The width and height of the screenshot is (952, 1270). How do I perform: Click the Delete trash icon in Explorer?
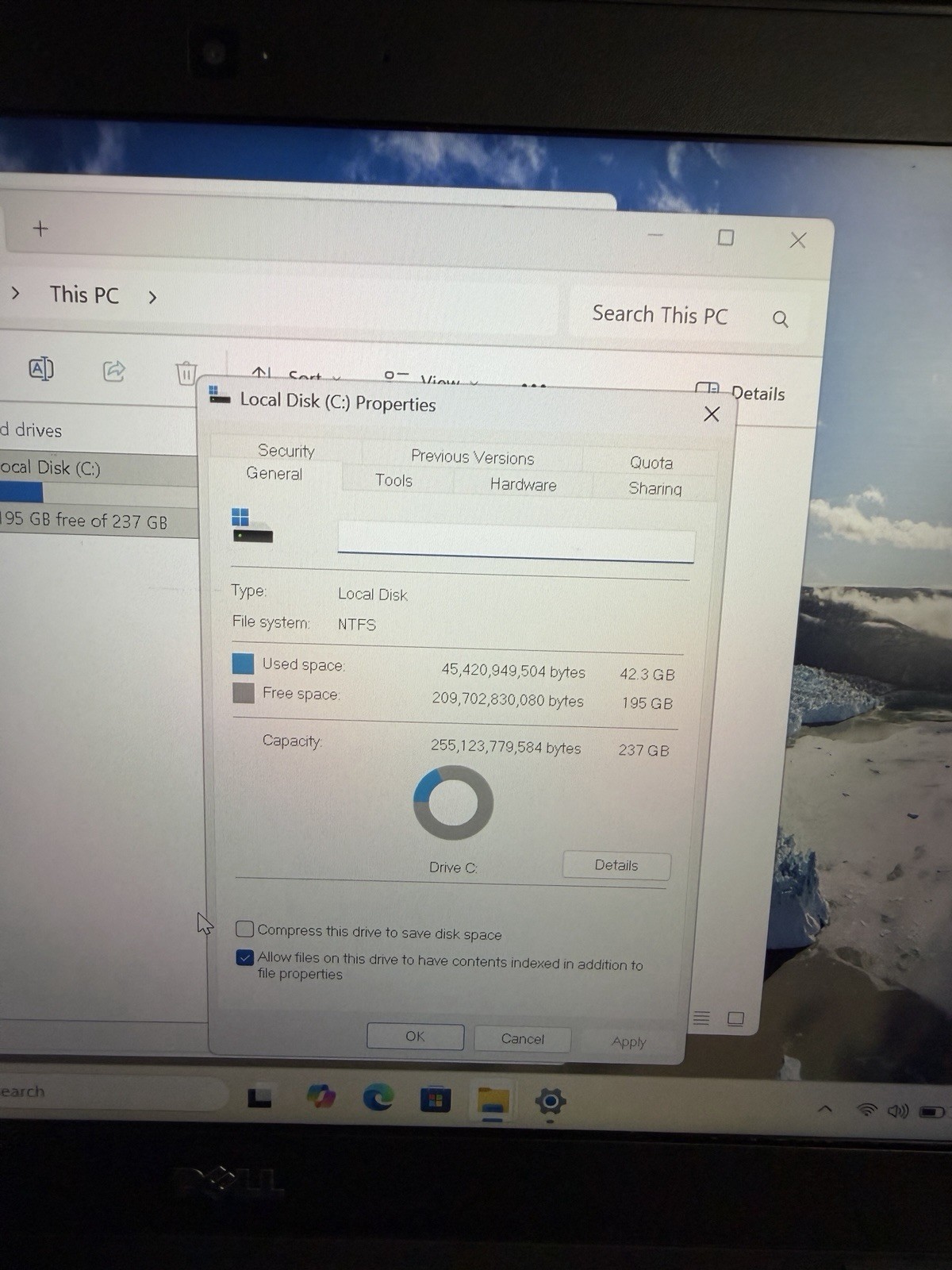[x=186, y=372]
